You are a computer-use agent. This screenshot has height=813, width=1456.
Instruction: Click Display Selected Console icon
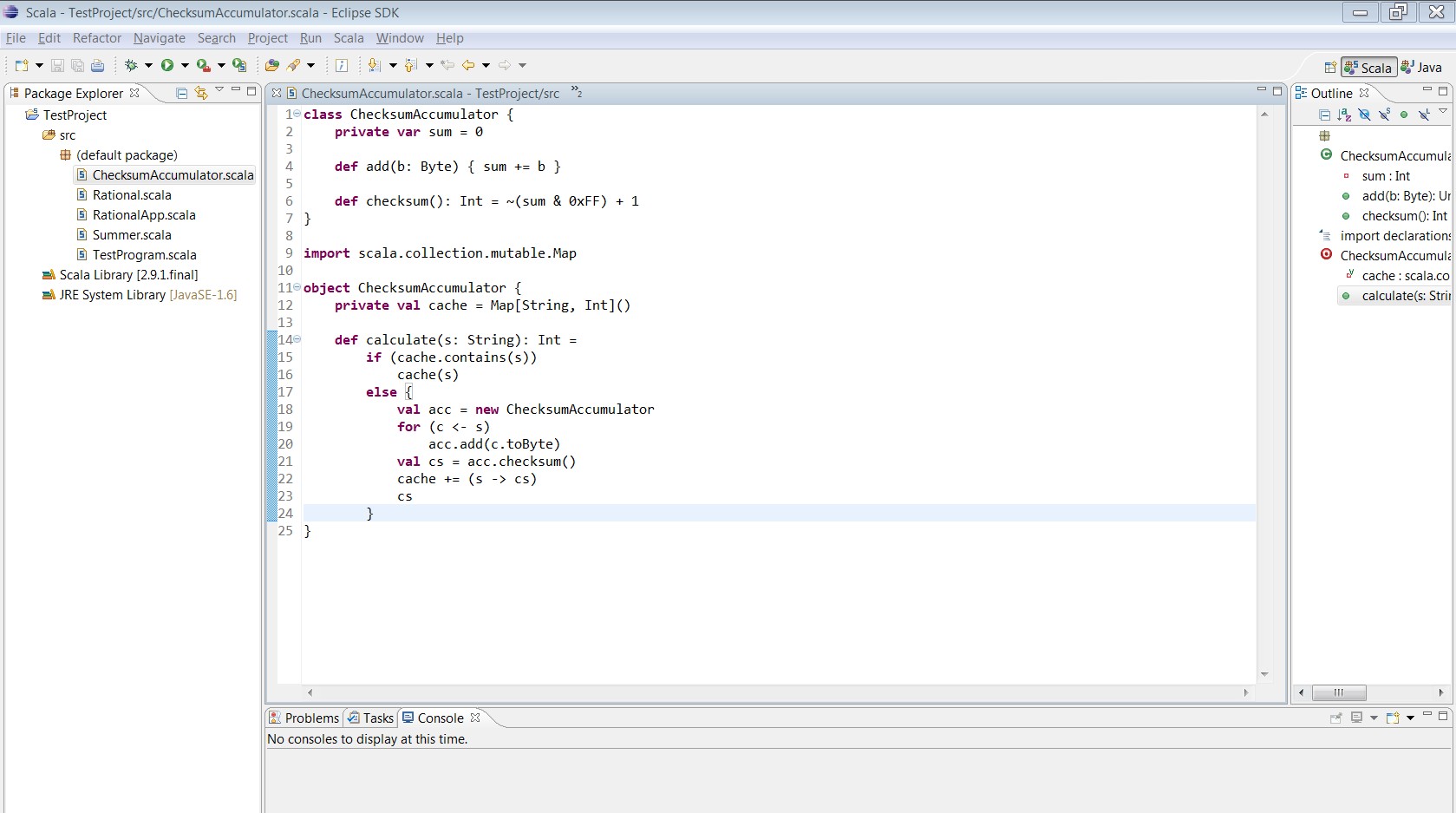(1357, 718)
